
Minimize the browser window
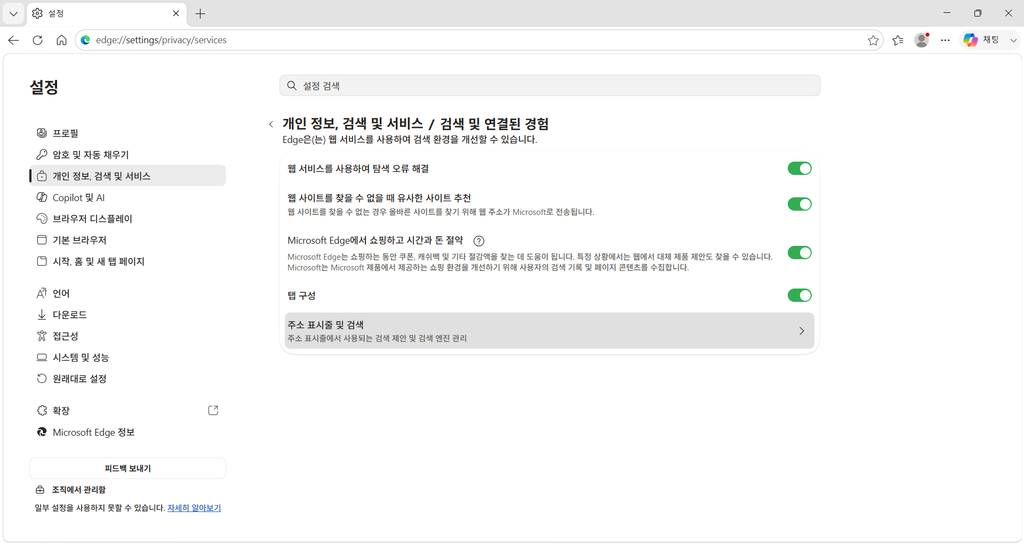point(947,13)
